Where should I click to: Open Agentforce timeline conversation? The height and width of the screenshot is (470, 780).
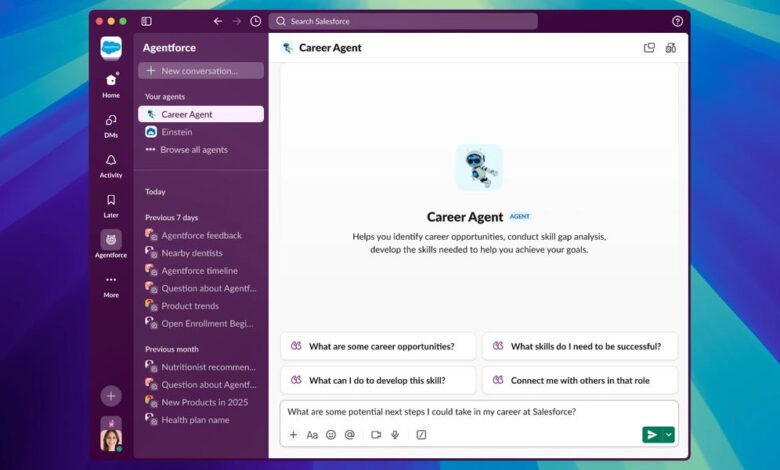[x=201, y=271]
